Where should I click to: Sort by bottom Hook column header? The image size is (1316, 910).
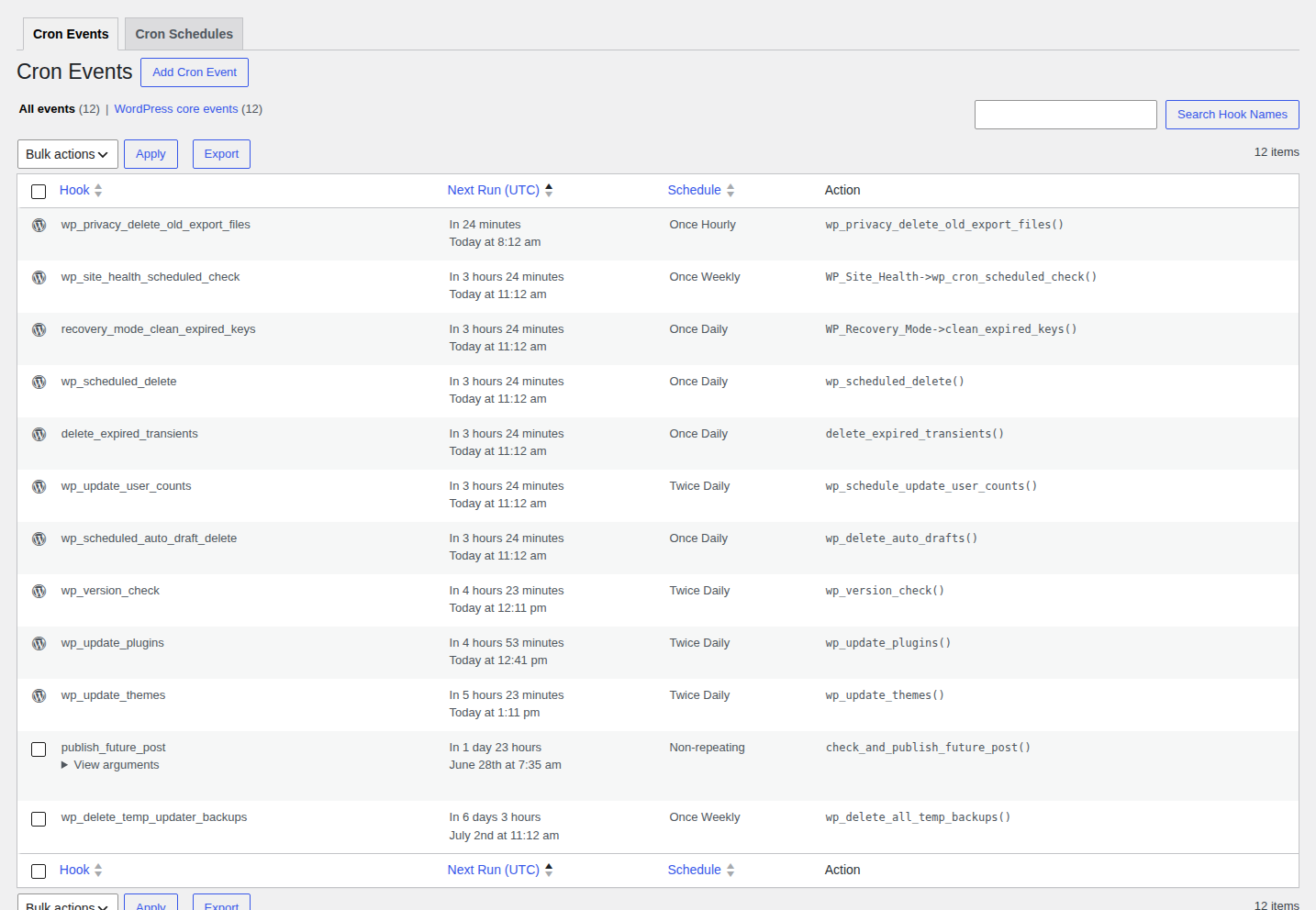coord(74,870)
